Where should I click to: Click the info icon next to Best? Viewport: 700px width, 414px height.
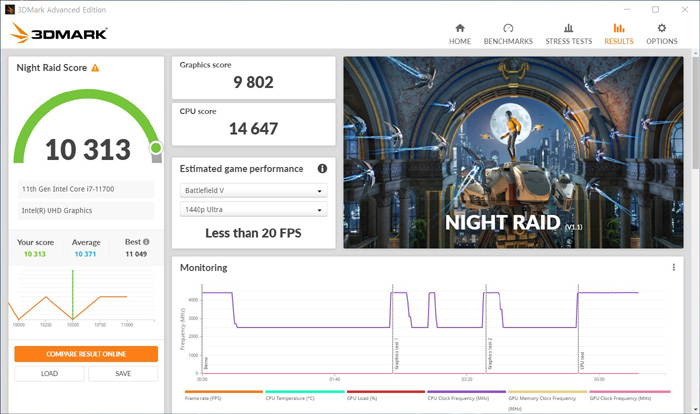[146, 242]
